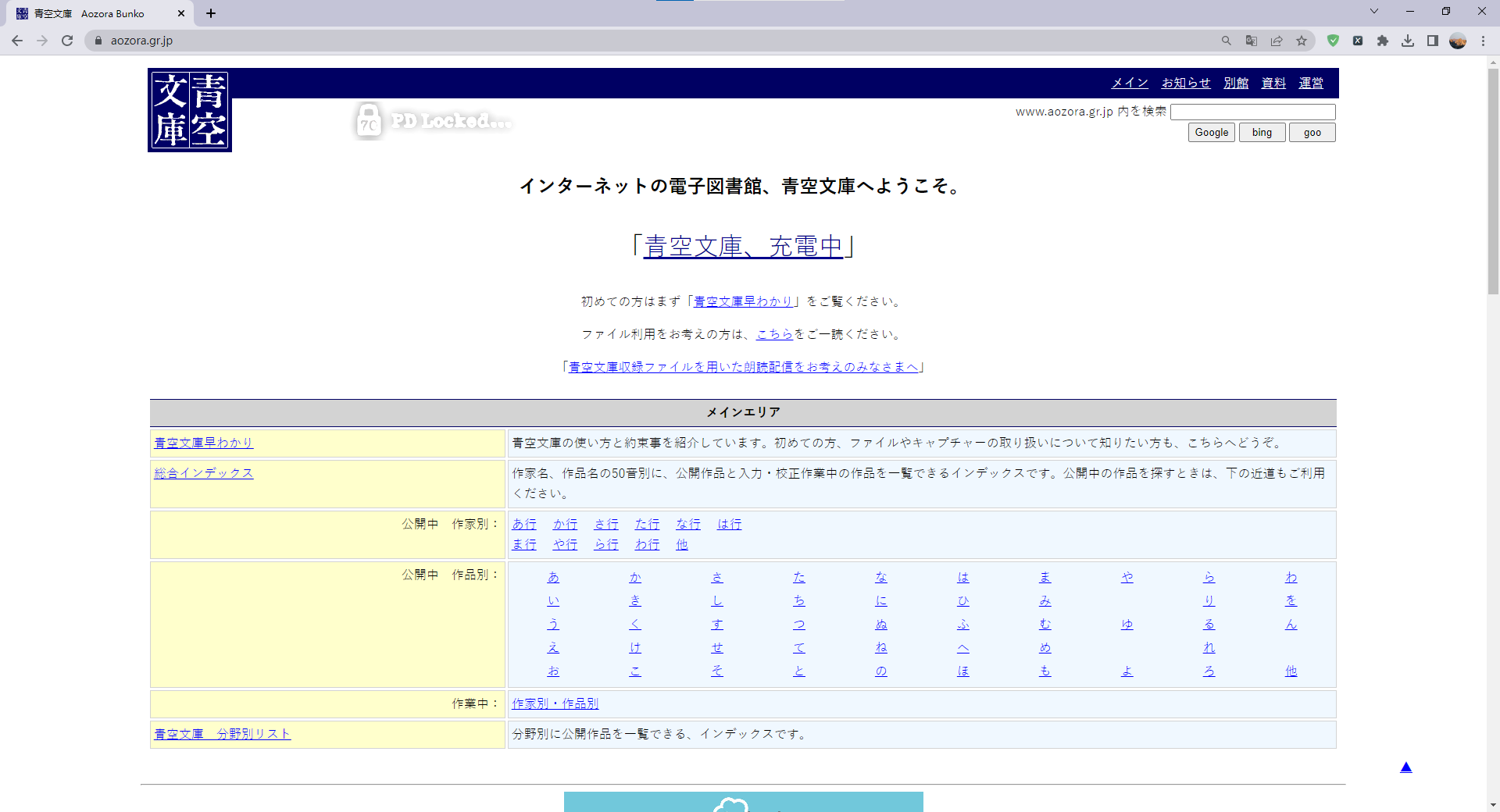The image size is (1500, 812).
Task: Open authors や行 link
Action: [x=565, y=544]
